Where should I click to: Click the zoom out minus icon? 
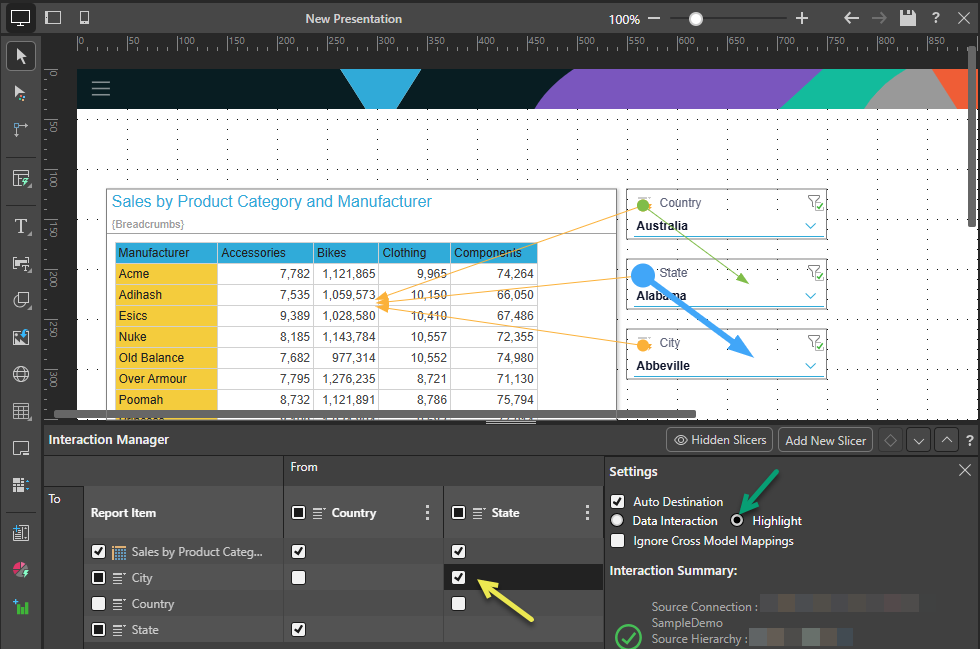coord(654,18)
